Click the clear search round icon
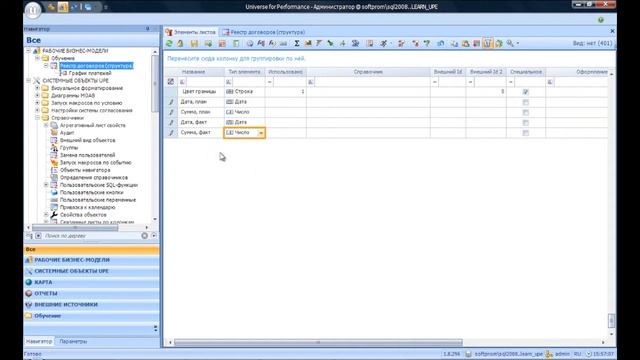640x360 pixels. (x=144, y=236)
